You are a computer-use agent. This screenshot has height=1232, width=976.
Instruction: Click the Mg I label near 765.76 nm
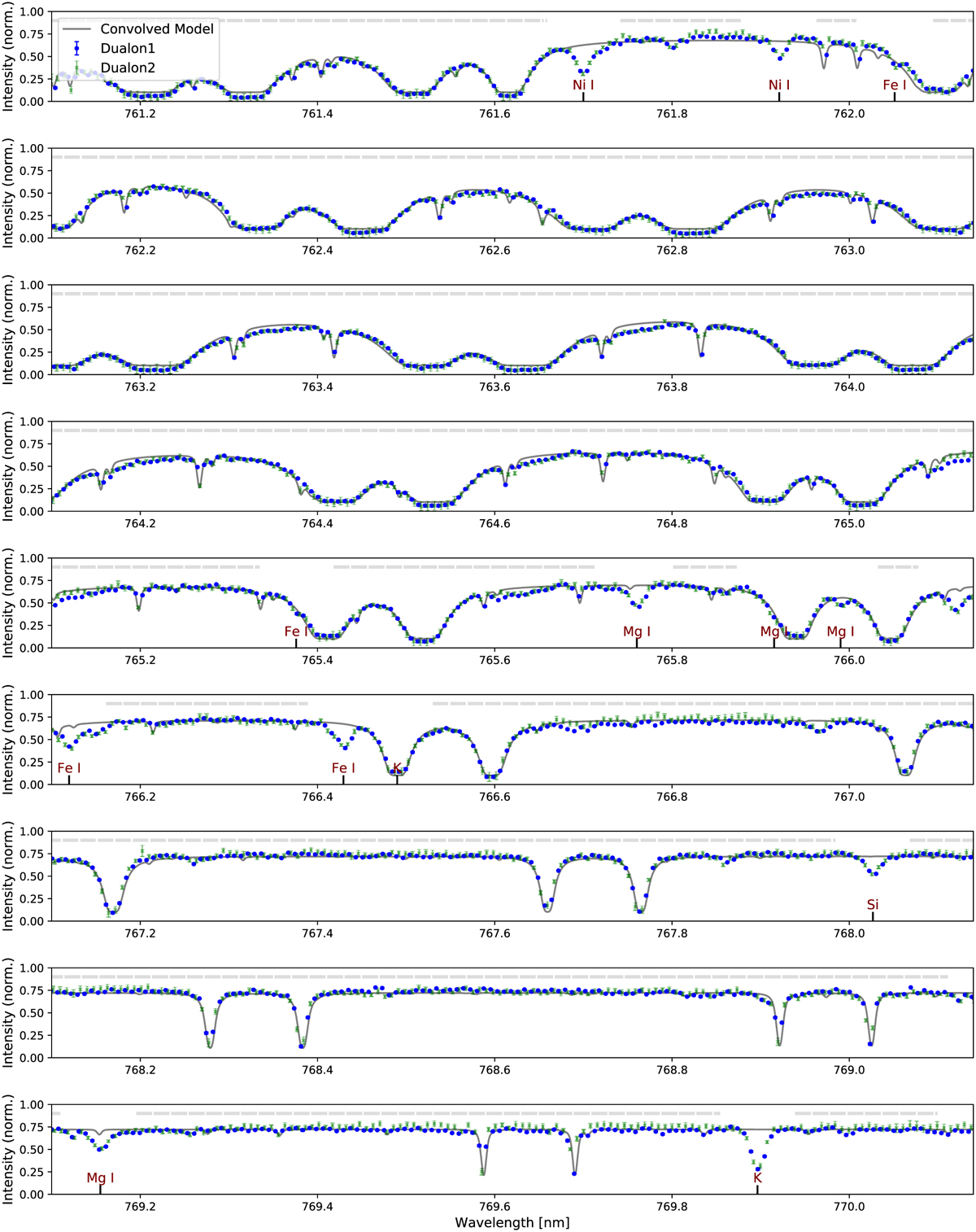point(637,631)
